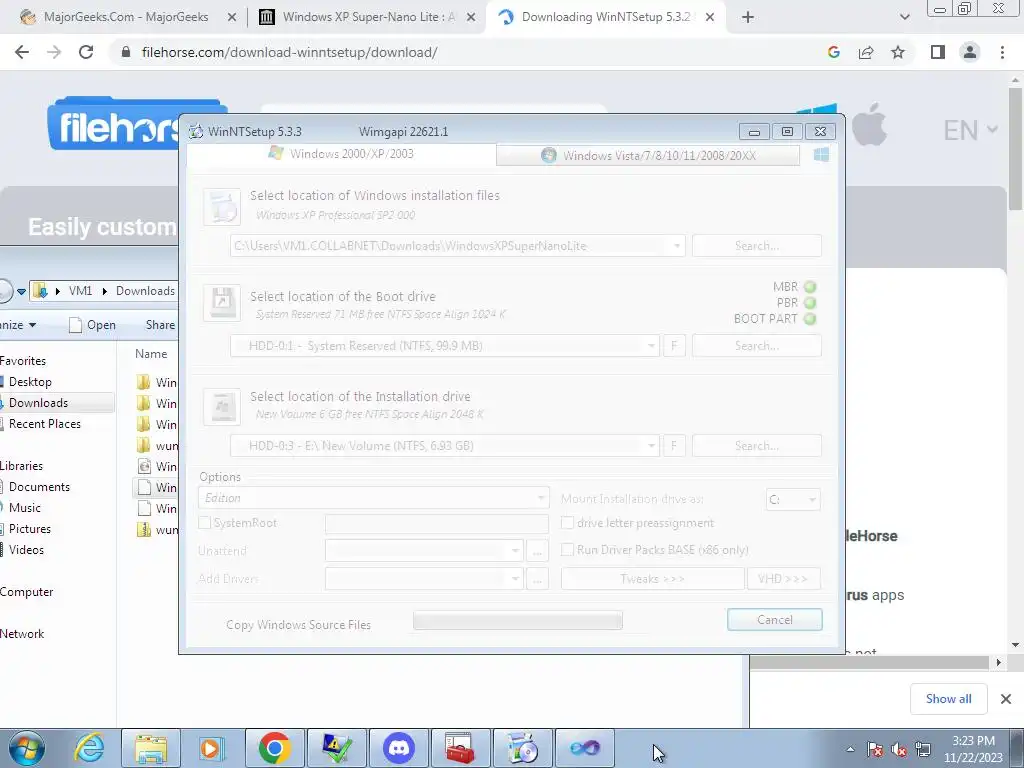Launch Internet Explorer from the taskbar
This screenshot has height=768, width=1024.
click(x=89, y=748)
